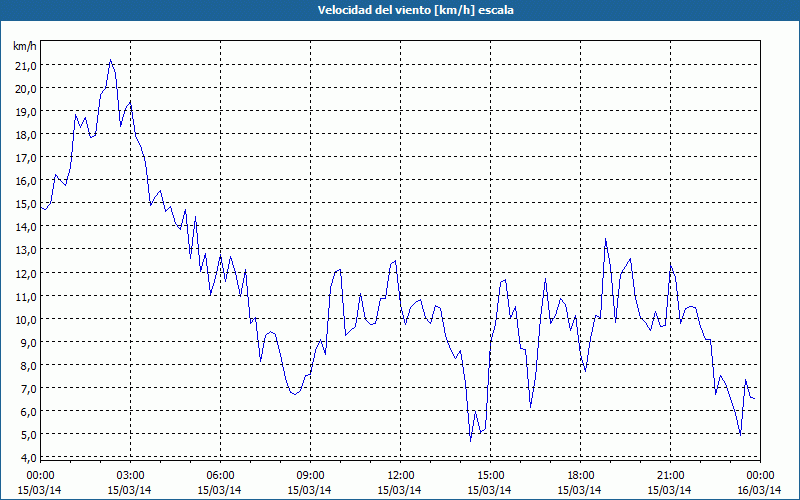Click the '21:00' time axis label

click(670, 476)
